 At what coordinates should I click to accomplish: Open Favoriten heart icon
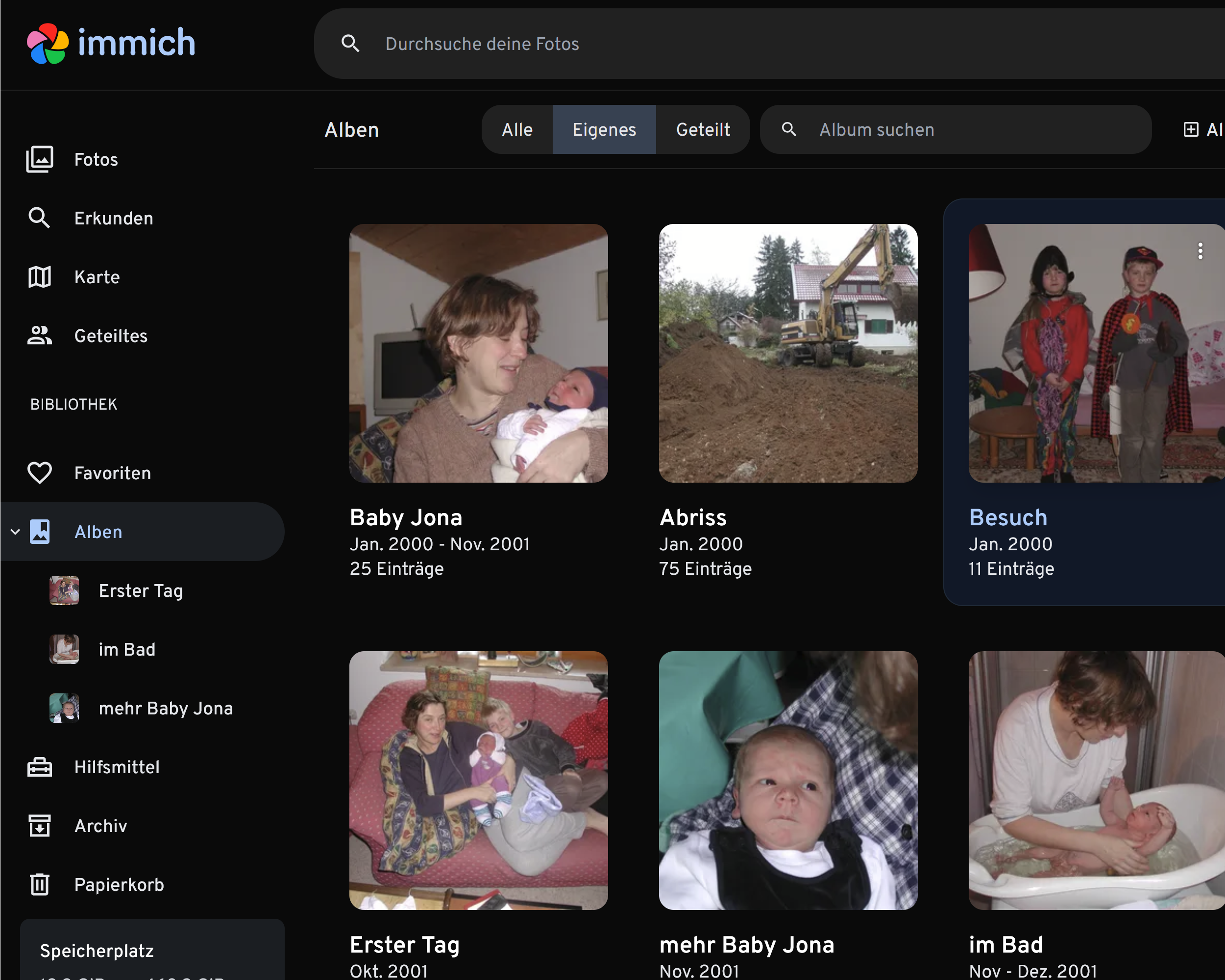39,473
